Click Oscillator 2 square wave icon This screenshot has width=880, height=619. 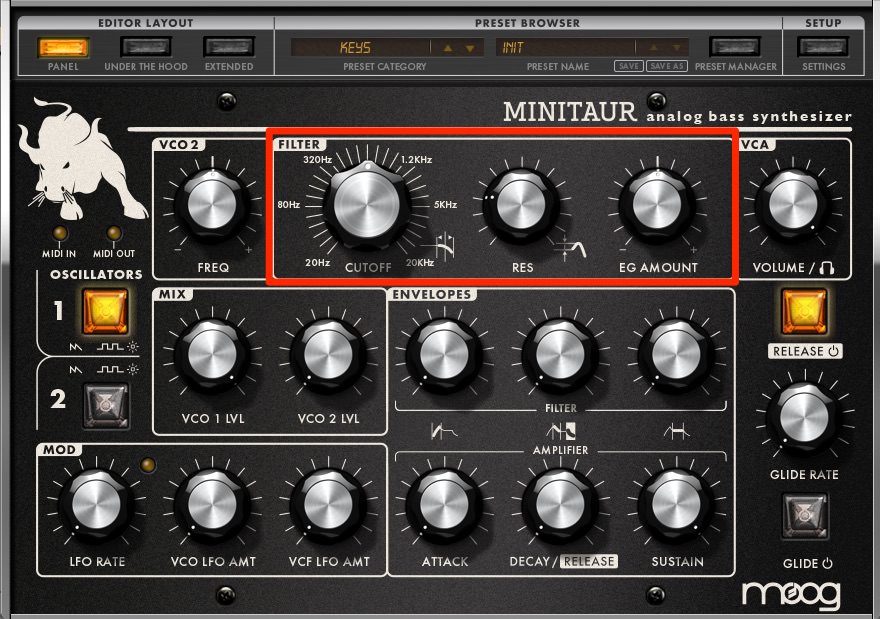click(x=109, y=369)
